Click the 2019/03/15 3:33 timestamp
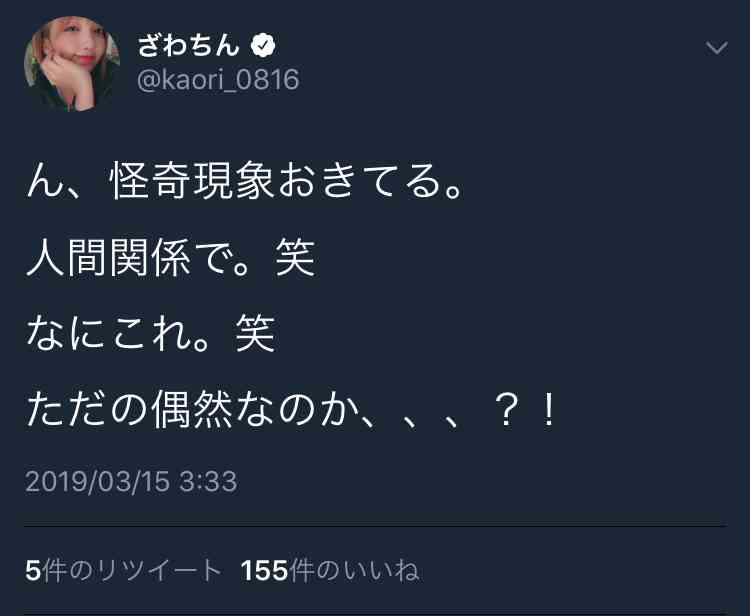Image resolution: width=750 pixels, height=616 pixels. coord(131,481)
